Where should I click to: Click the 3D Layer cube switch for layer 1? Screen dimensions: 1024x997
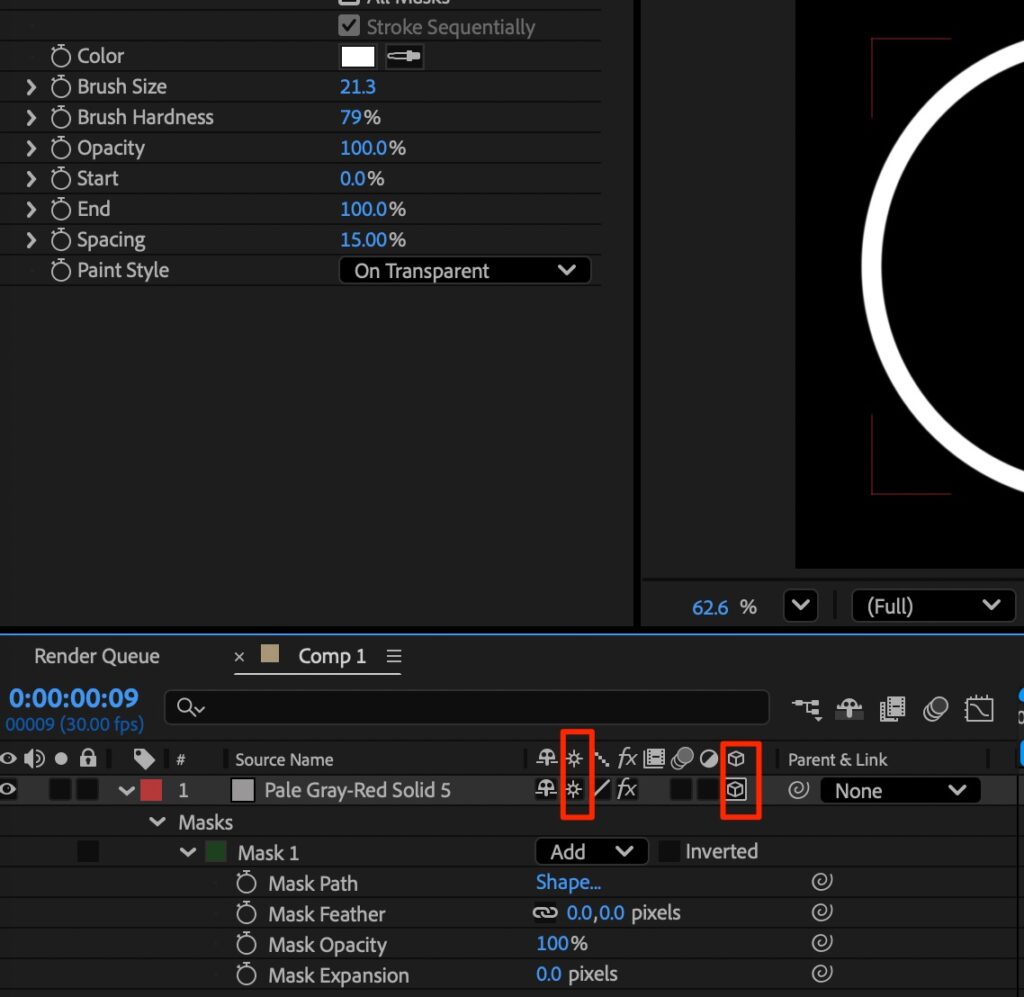pyautogui.click(x=736, y=790)
